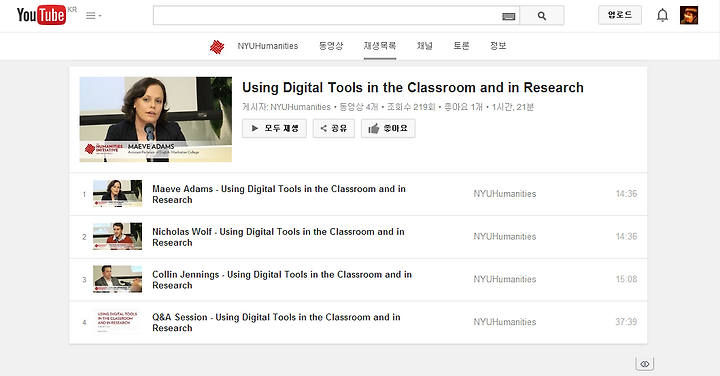Switch to the 재생목록 tab
This screenshot has height=376, width=720.
point(380,46)
